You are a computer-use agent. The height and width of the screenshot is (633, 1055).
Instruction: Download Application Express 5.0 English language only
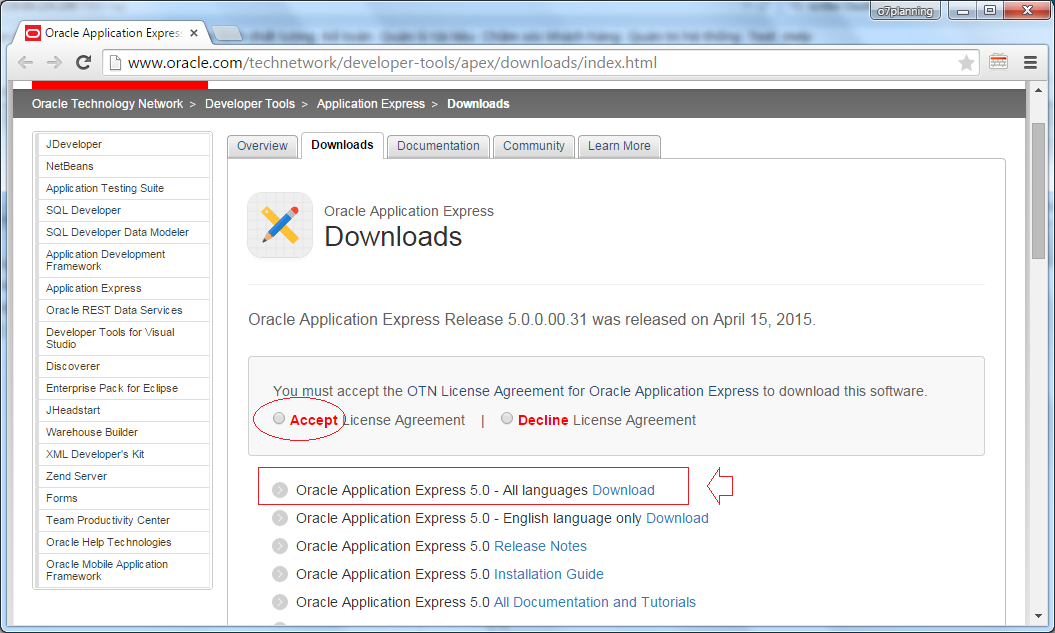pyautogui.click(x=677, y=518)
